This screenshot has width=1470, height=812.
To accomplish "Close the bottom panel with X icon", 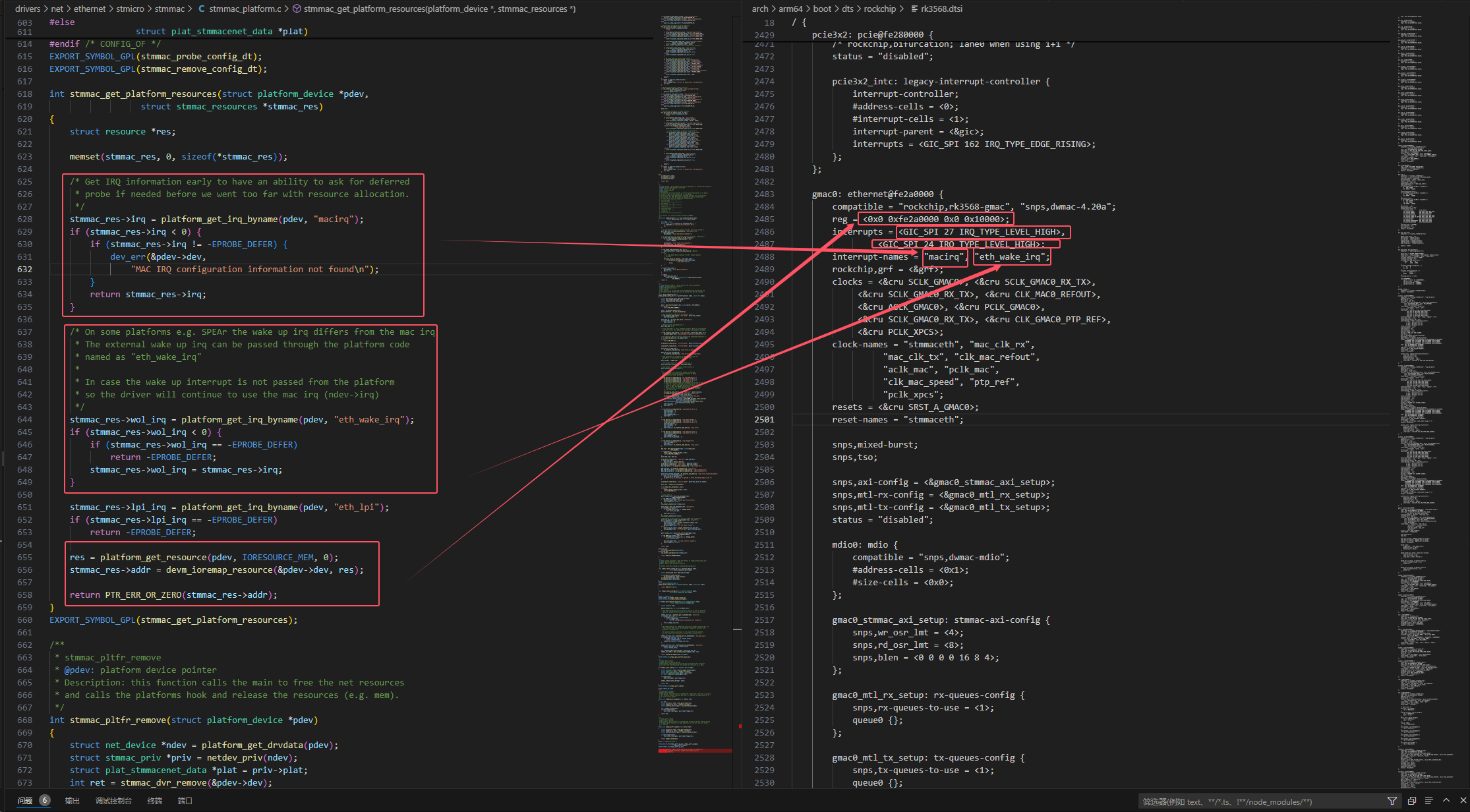I will 1463,800.
